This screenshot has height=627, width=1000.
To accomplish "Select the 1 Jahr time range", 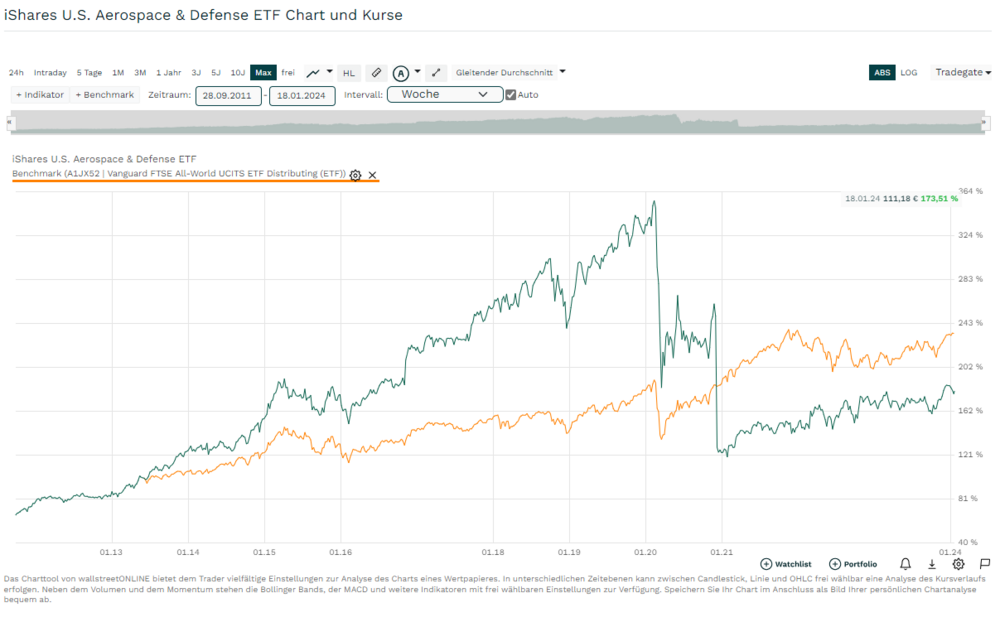I will (x=168, y=73).
